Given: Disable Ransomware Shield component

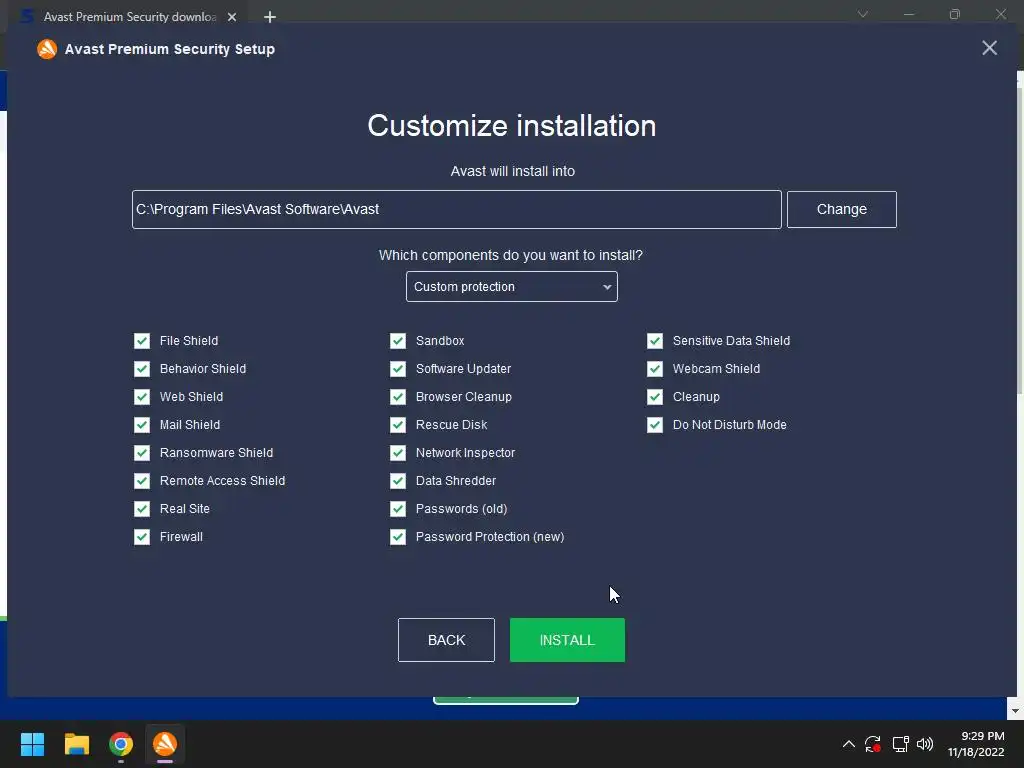Looking at the screenshot, I should (x=142, y=453).
